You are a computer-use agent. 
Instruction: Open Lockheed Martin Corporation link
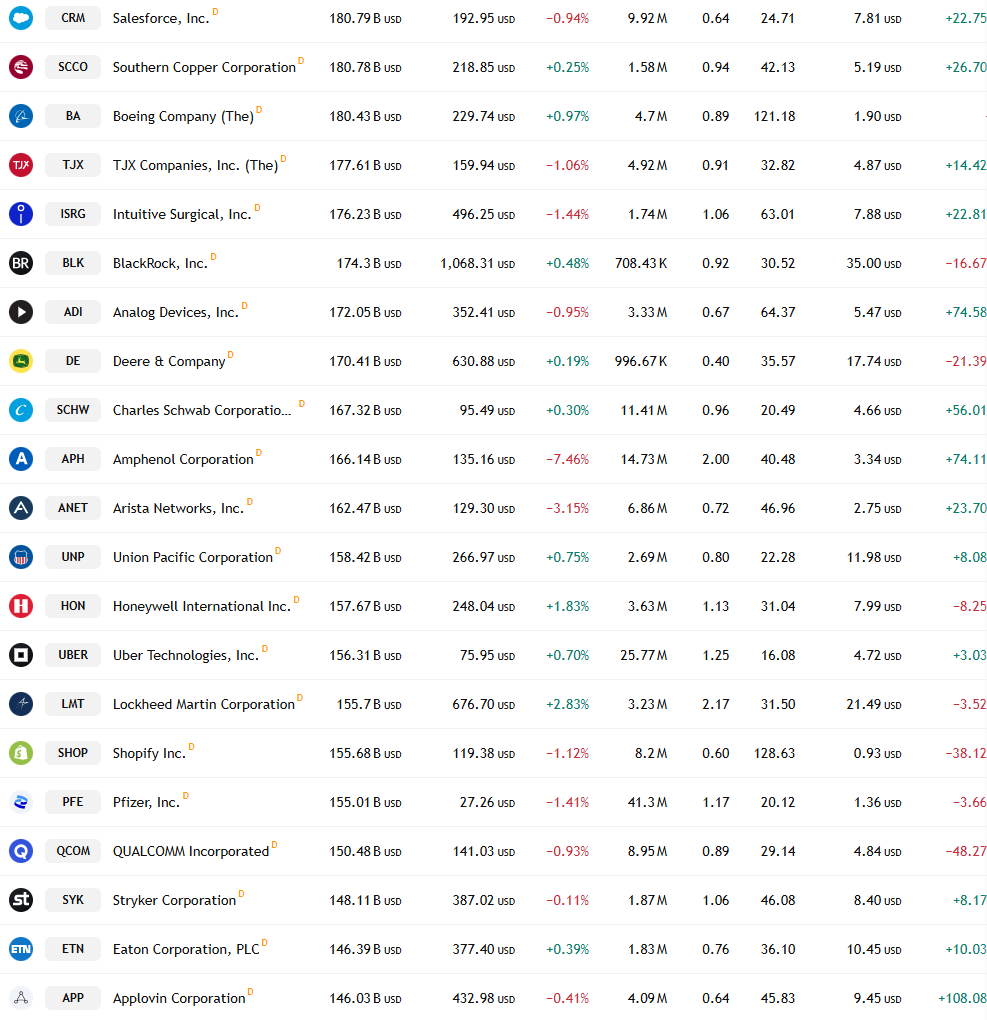tap(204, 705)
